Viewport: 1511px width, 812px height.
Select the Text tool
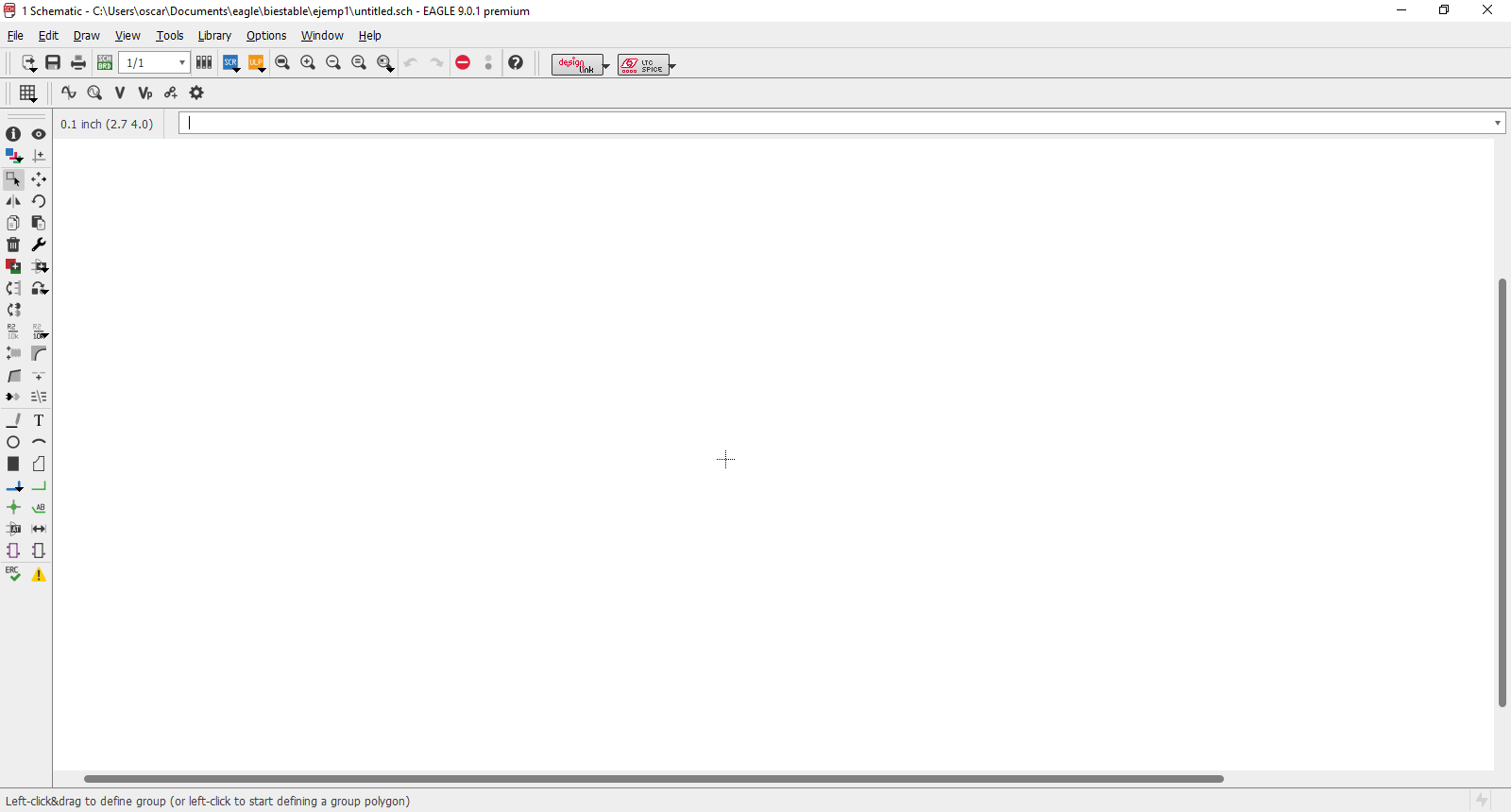click(39, 420)
